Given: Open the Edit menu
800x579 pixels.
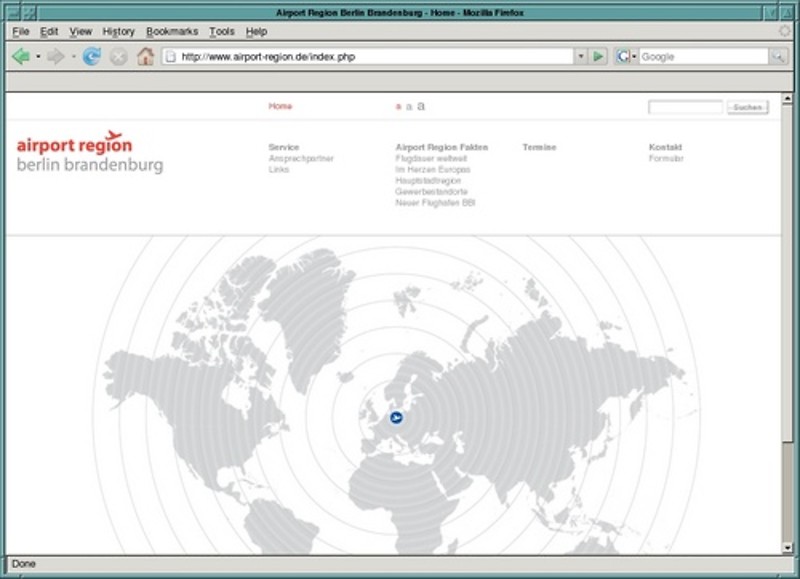Looking at the screenshot, I should click(x=49, y=32).
